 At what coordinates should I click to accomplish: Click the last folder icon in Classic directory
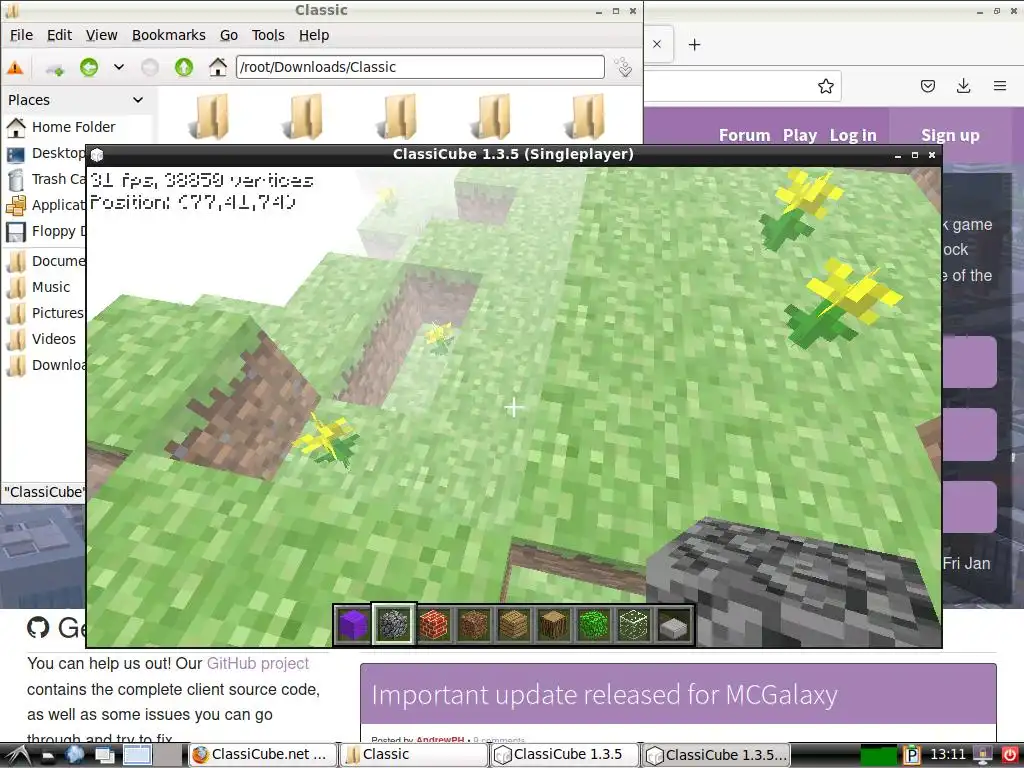[585, 116]
